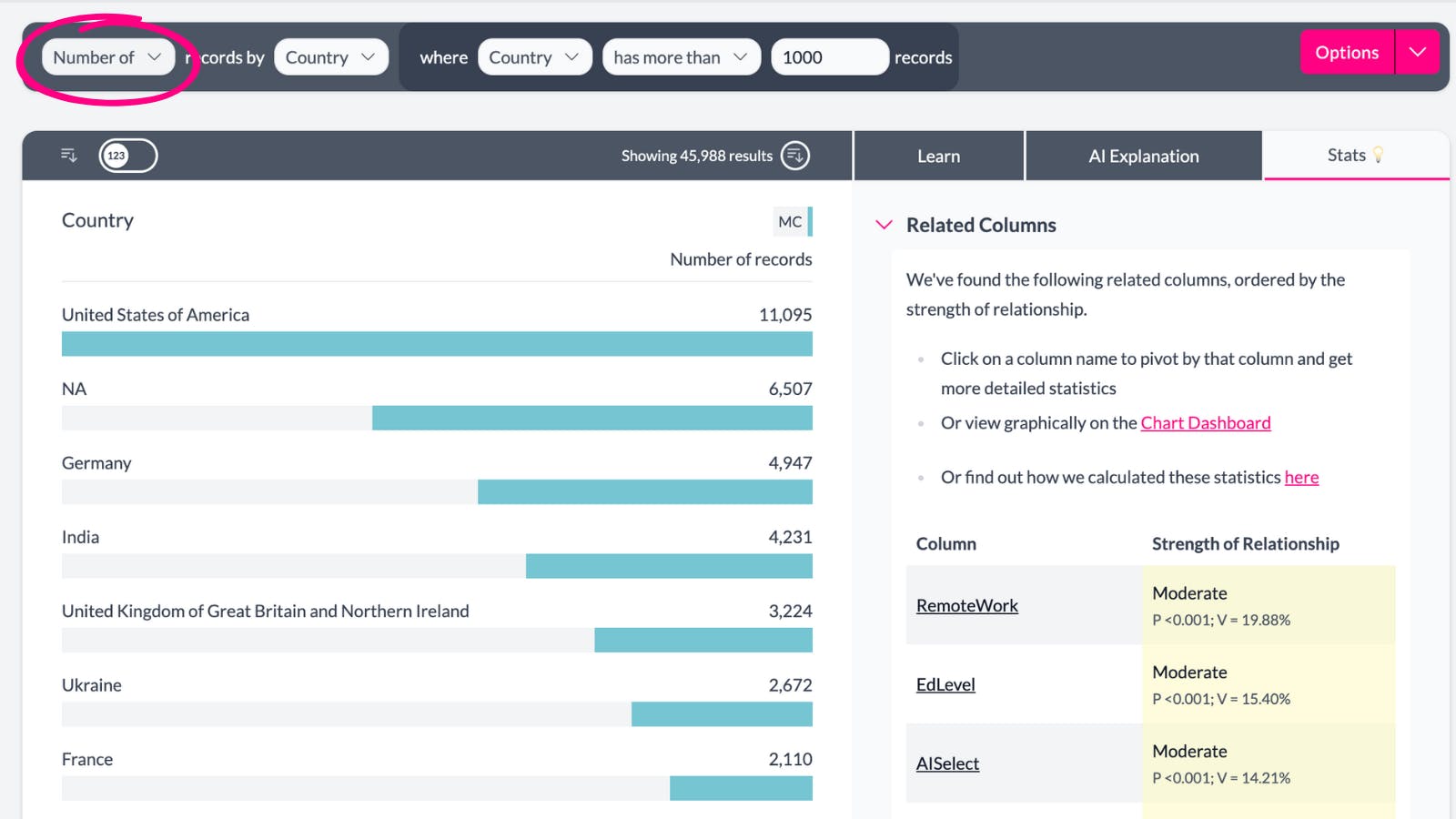Collapse the Related Columns section

pos(884,225)
